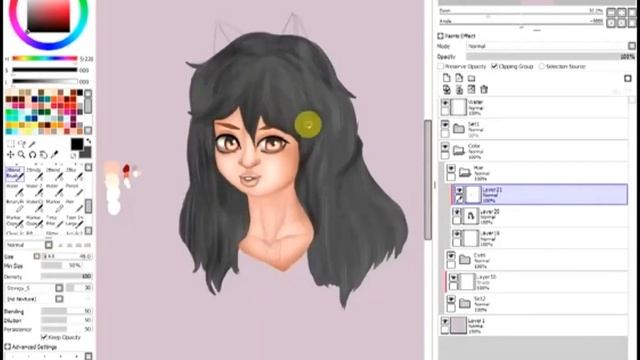
Task: Click Layer 20 thumbnail
Action: 470,216
